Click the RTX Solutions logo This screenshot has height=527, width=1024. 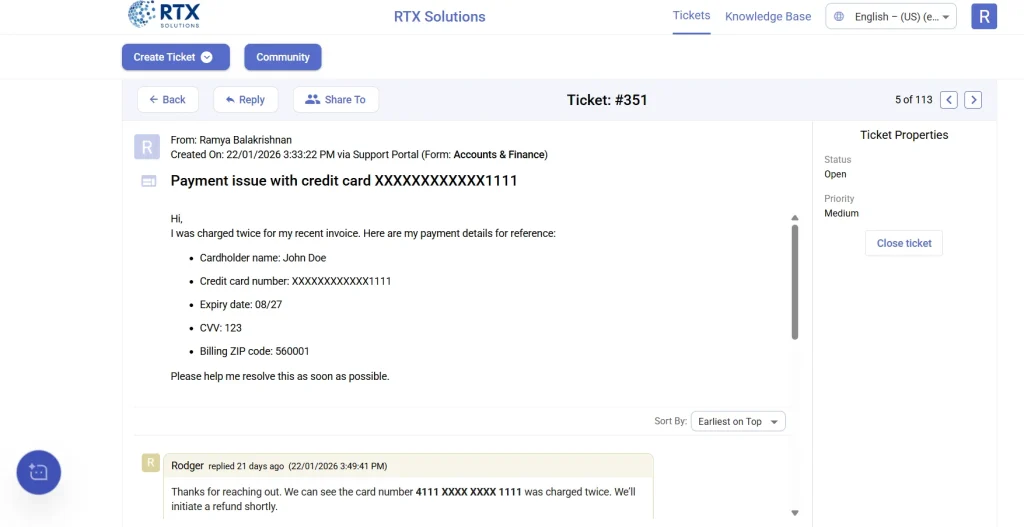(164, 15)
